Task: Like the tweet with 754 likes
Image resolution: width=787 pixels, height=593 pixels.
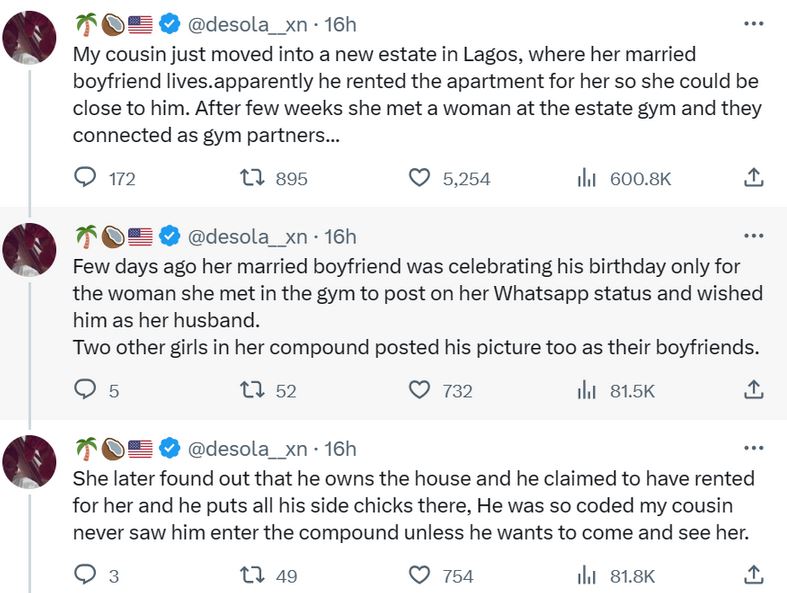Action: click(420, 575)
